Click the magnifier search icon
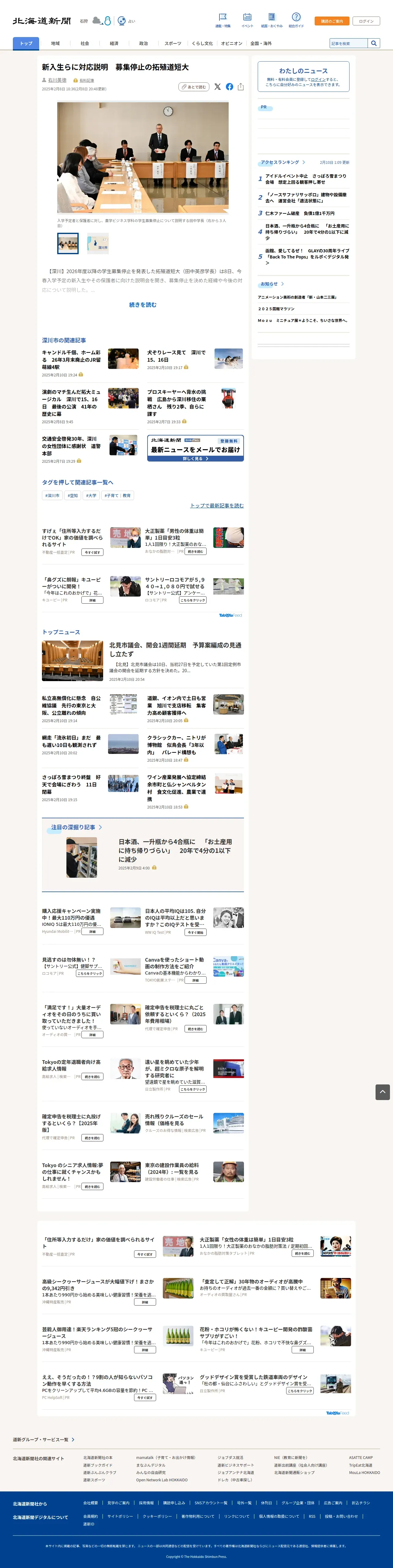This screenshot has height=1568, width=393. 374,43
